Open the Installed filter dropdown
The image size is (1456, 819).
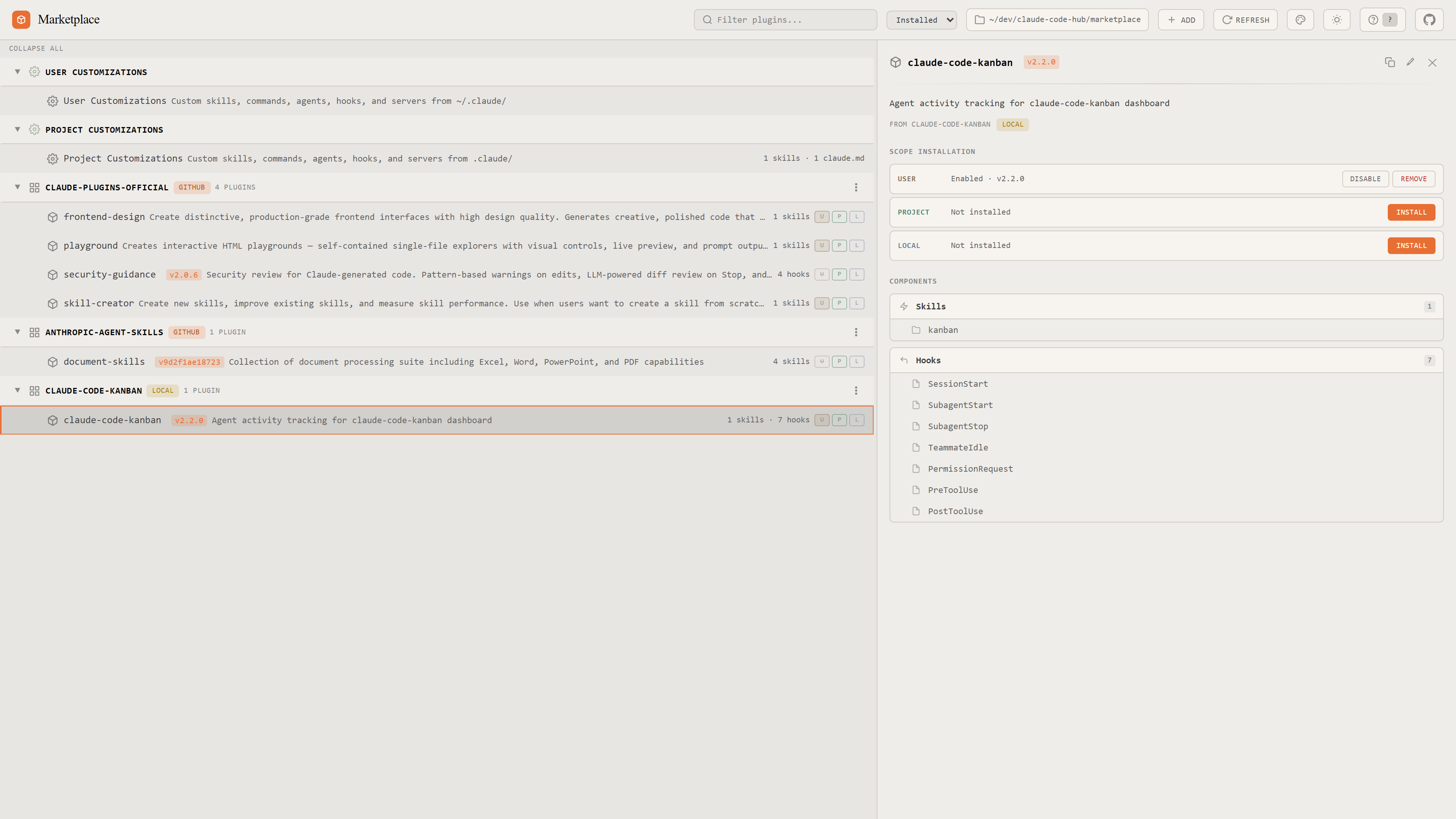(x=921, y=20)
